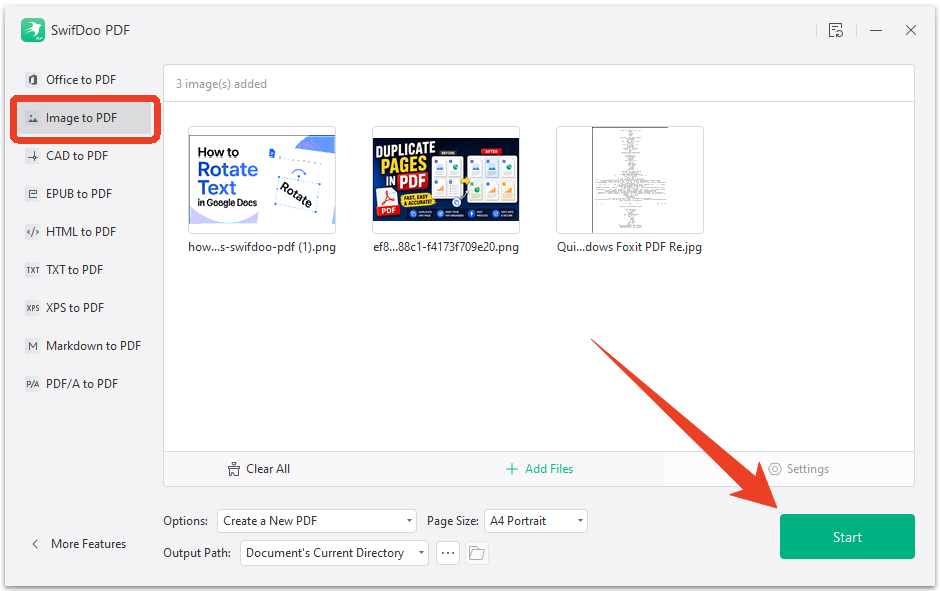940x591 pixels.
Task: Click the gear icon beside Settings
Action: tap(775, 469)
